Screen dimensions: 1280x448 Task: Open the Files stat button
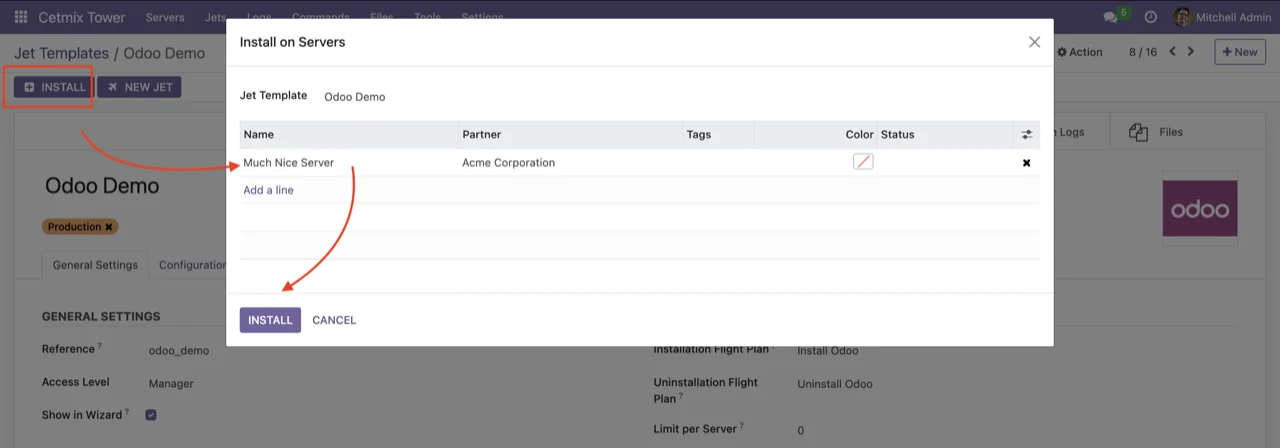1156,132
